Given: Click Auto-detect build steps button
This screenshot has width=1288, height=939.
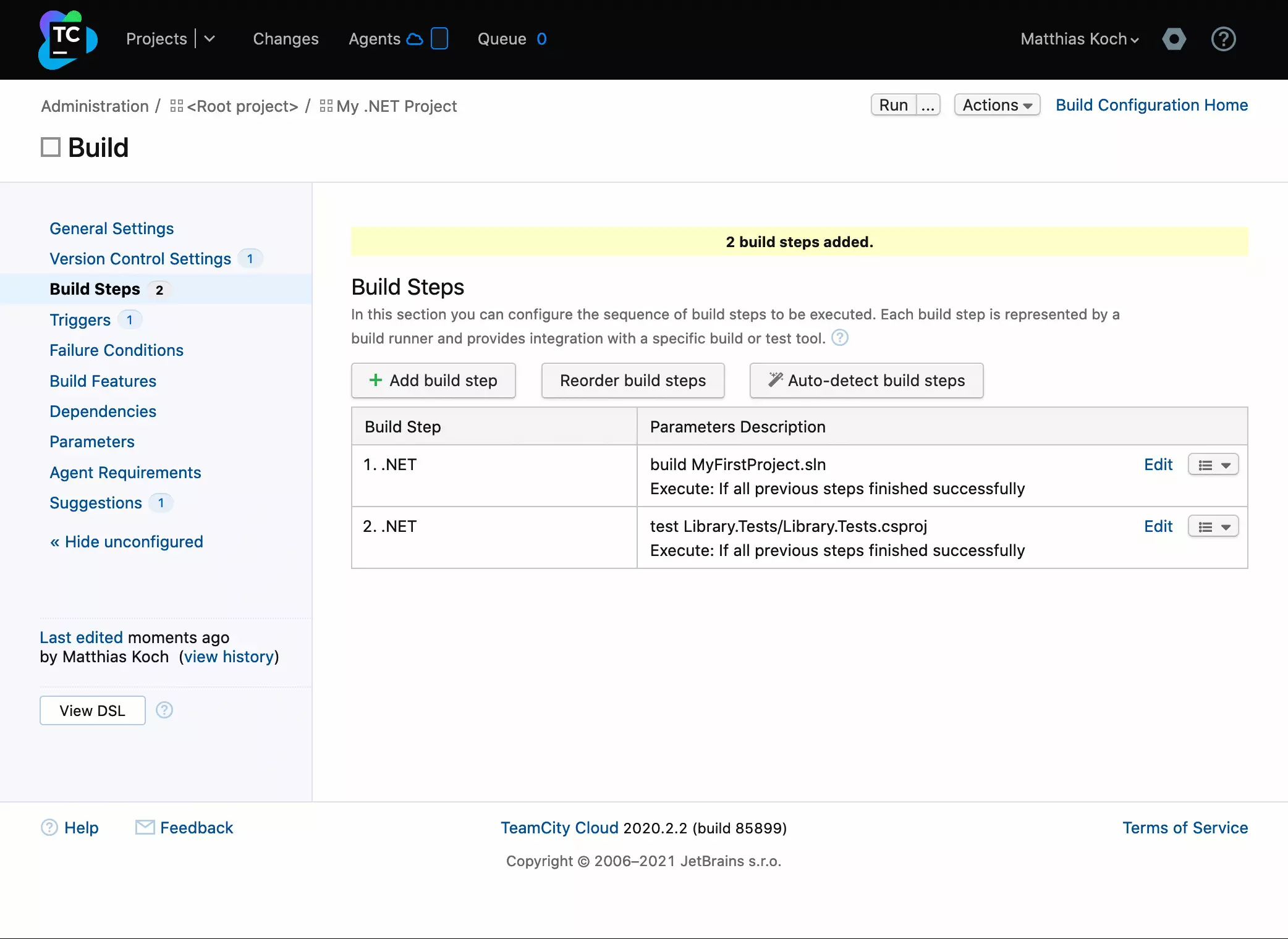Looking at the screenshot, I should (x=866, y=381).
